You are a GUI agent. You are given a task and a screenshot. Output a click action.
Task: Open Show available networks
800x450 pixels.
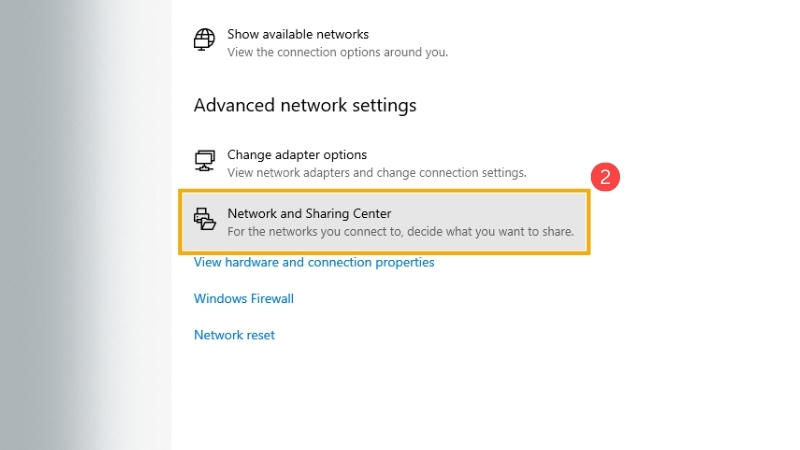coord(298,34)
